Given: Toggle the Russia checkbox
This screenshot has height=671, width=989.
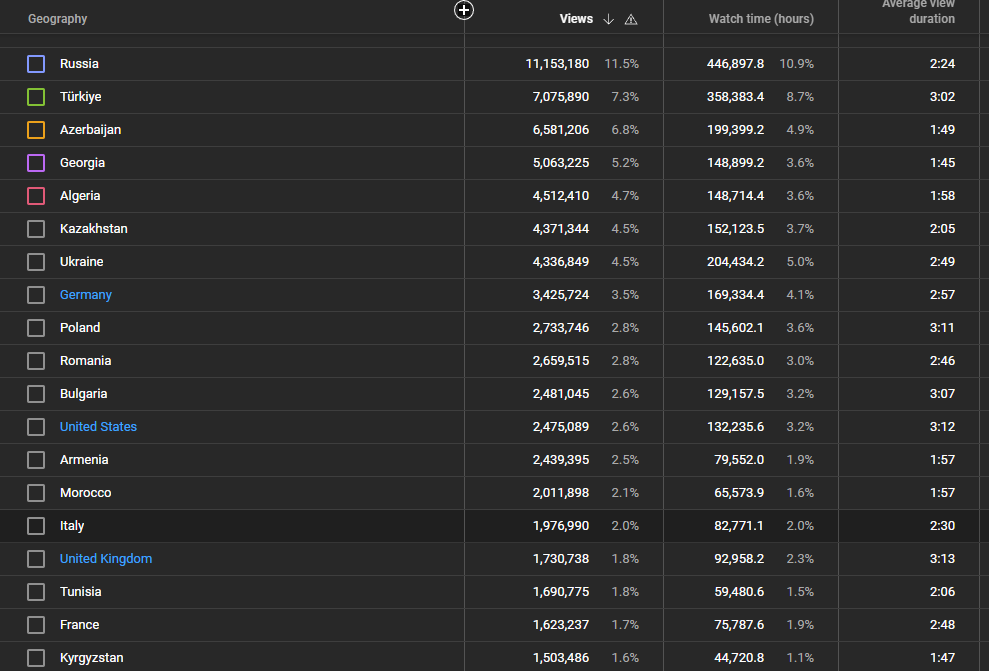Looking at the screenshot, I should click(36, 64).
